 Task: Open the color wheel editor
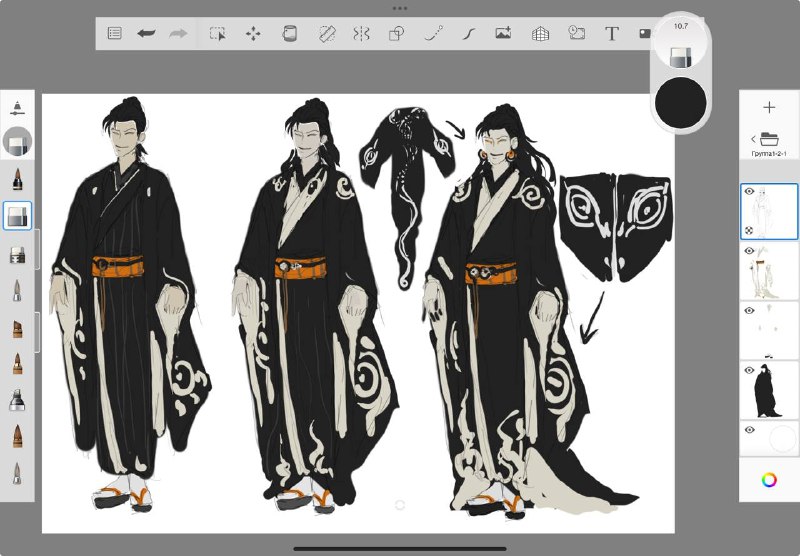pos(769,479)
